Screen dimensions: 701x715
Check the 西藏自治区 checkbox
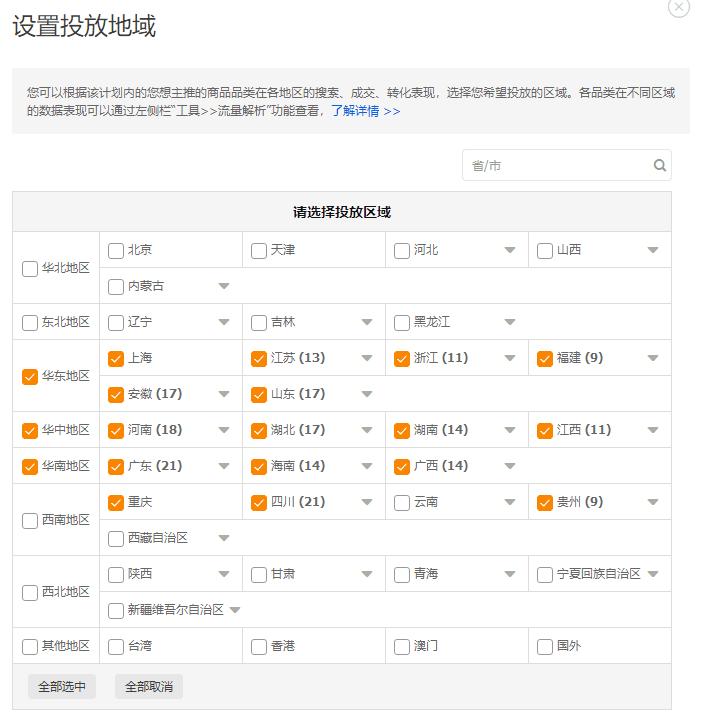116,539
